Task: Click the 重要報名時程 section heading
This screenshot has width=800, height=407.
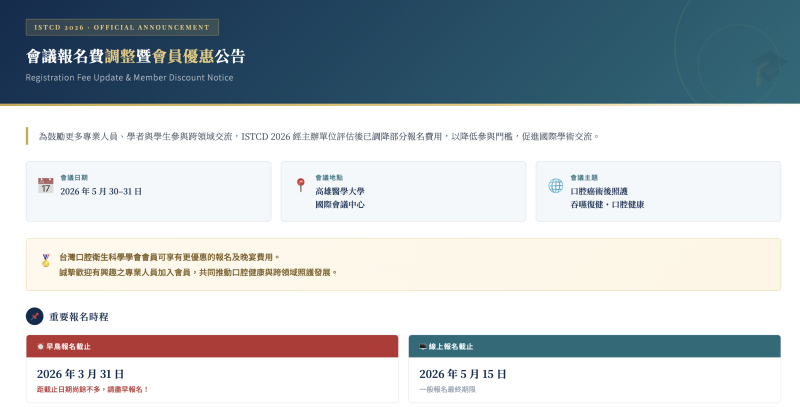Action: pyautogui.click(x=79, y=317)
